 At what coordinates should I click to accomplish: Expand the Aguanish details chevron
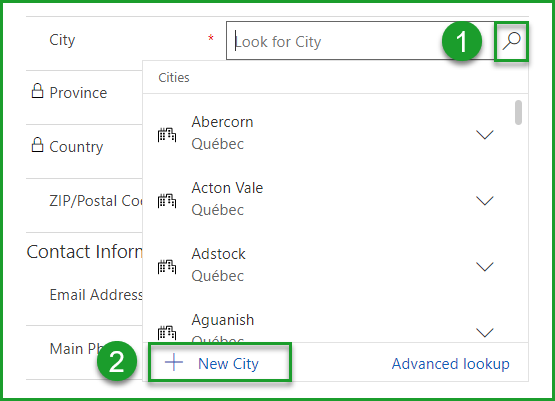click(485, 333)
